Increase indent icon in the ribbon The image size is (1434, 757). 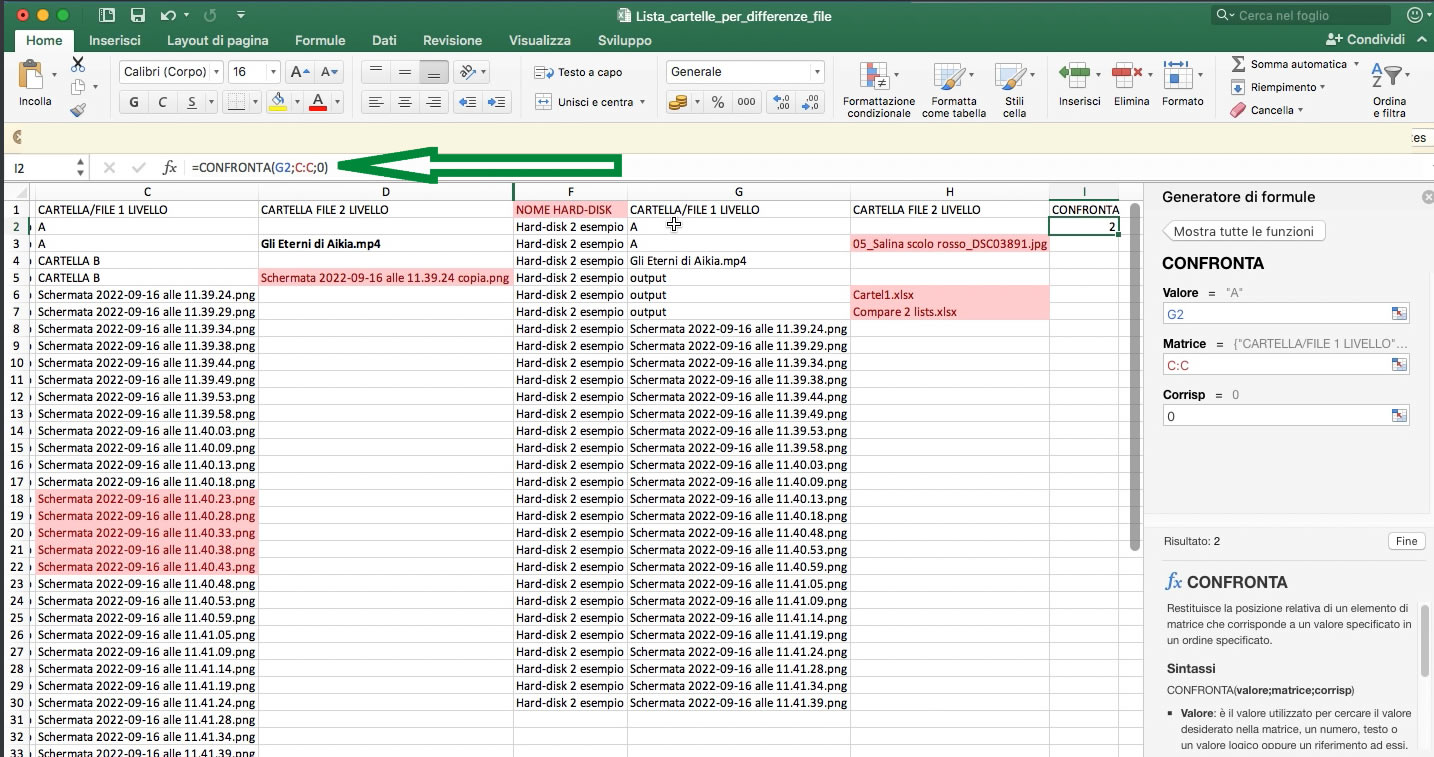point(497,102)
